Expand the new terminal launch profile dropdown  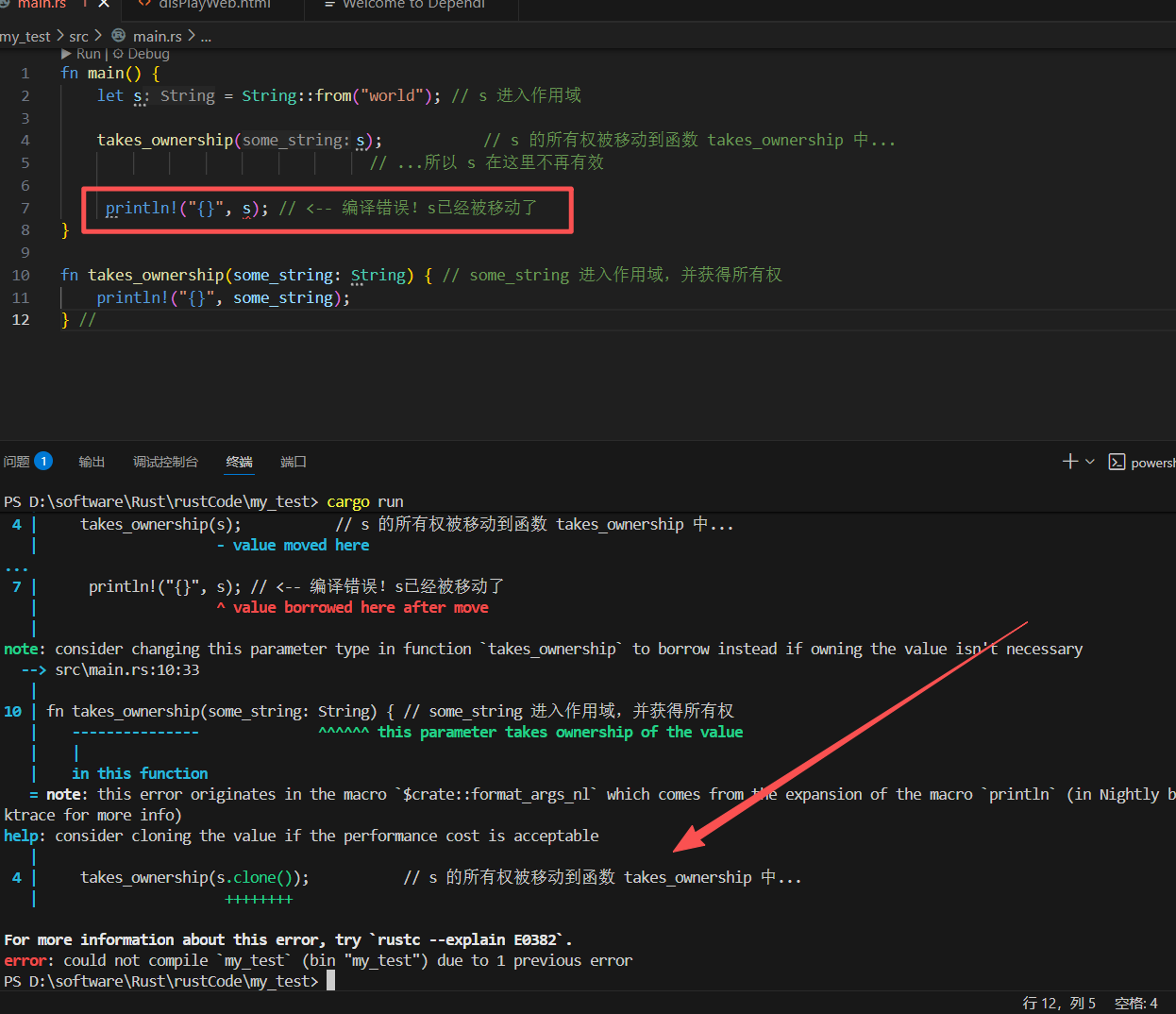[x=1089, y=462]
